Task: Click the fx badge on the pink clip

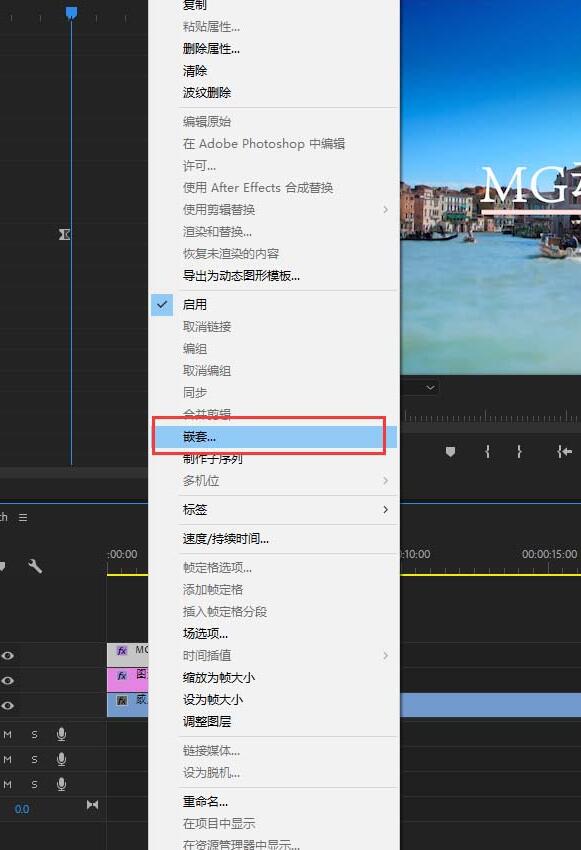Action: pyautogui.click(x=122, y=676)
